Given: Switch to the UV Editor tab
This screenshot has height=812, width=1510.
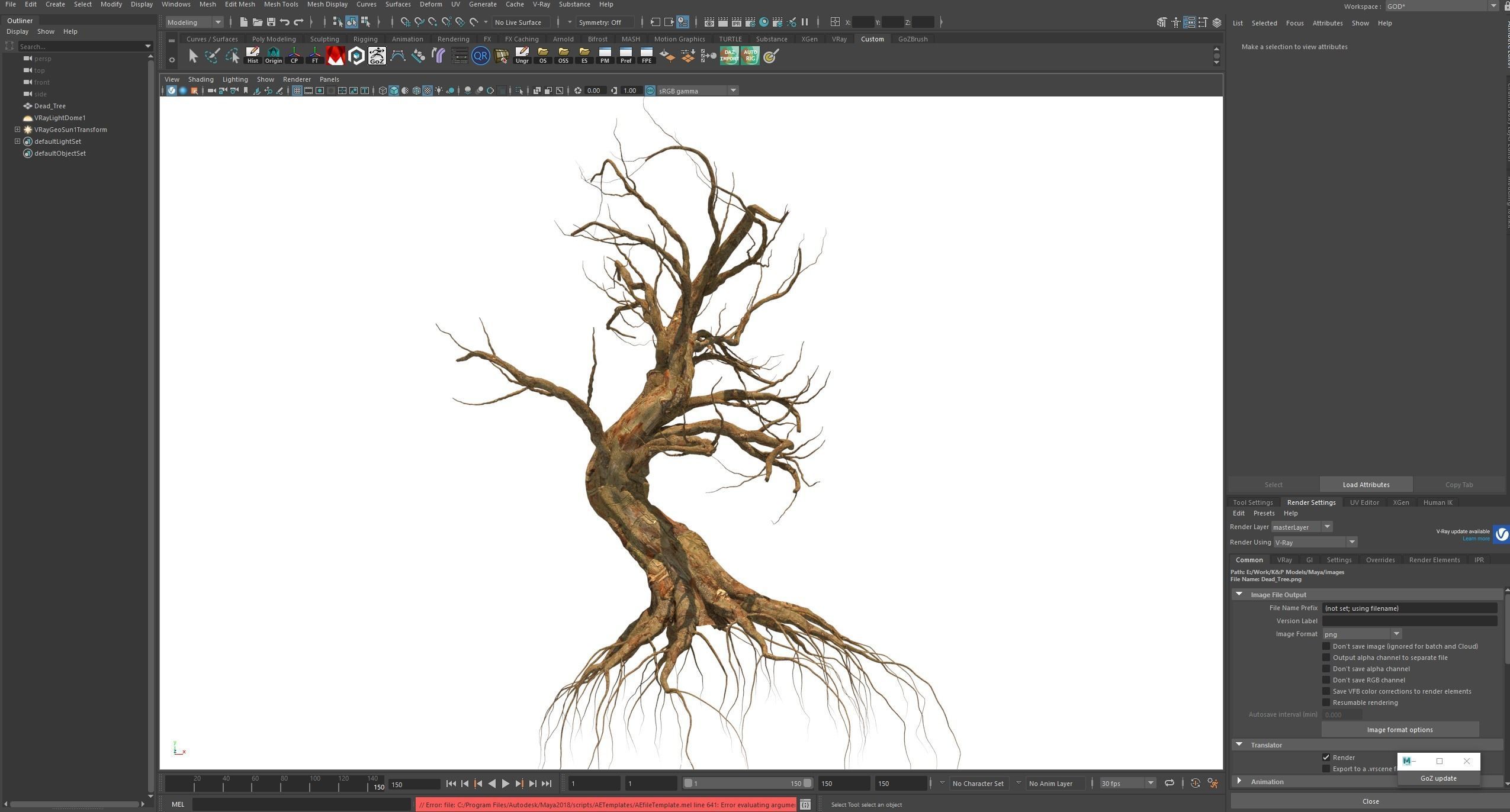Looking at the screenshot, I should coord(1364,502).
